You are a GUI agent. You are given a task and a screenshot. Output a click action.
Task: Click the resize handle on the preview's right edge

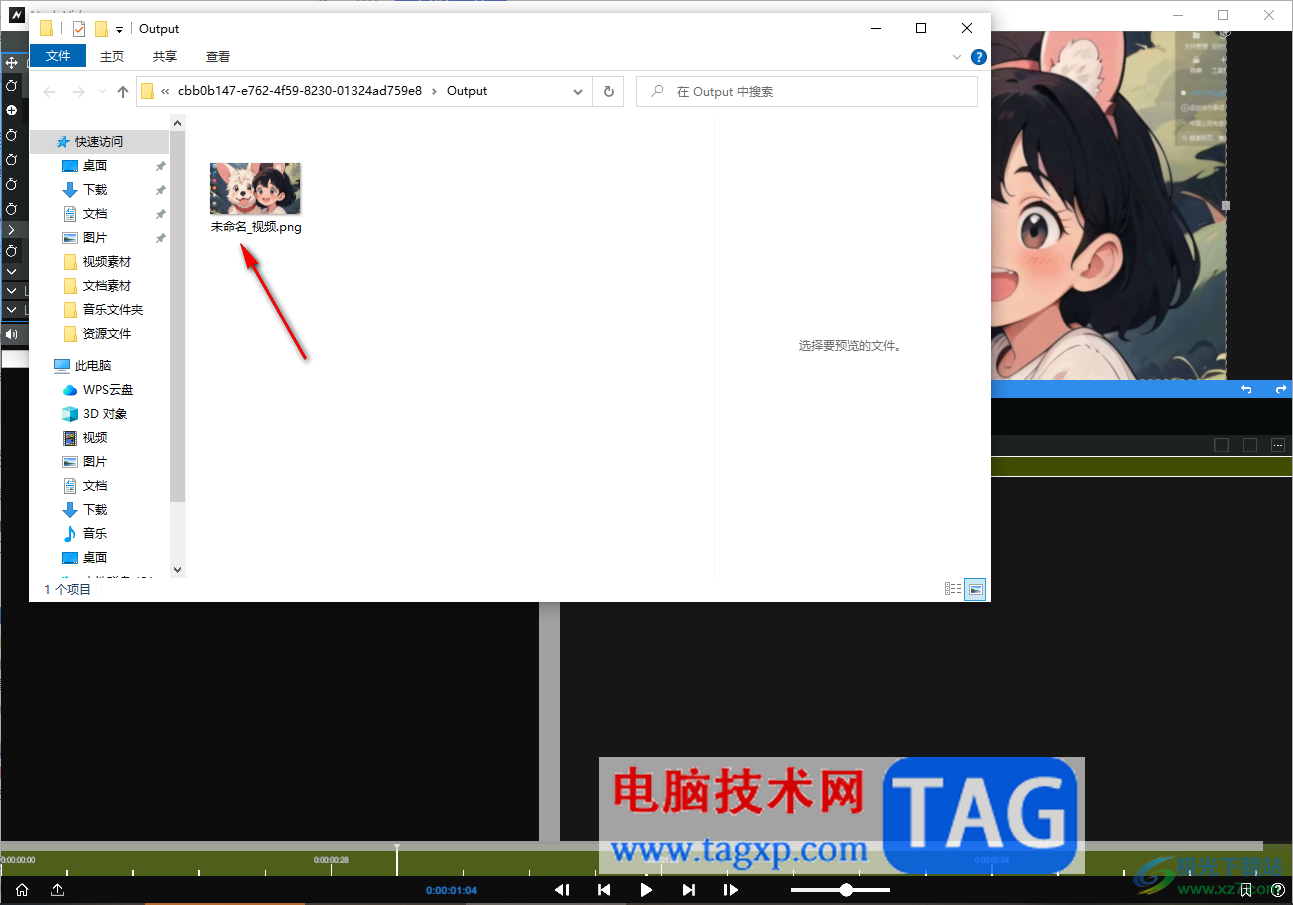click(x=1226, y=206)
